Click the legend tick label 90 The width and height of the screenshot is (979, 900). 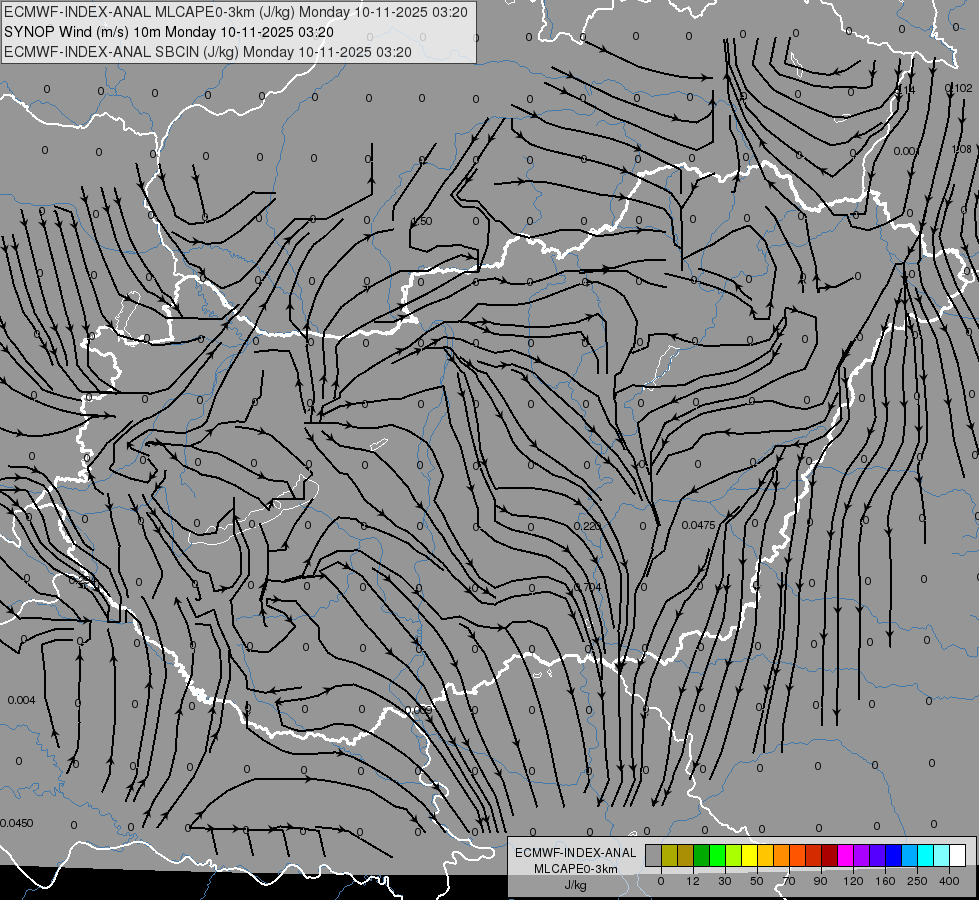click(x=821, y=881)
